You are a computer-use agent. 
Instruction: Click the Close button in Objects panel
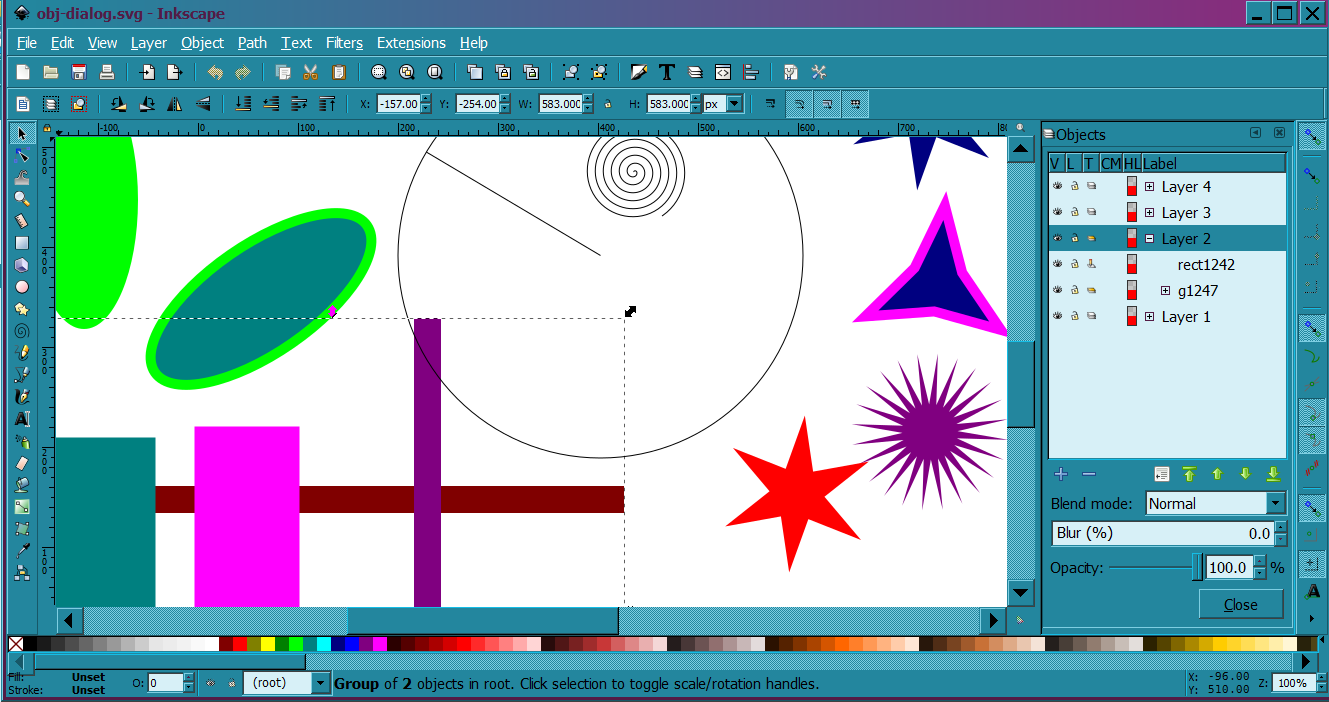coord(1240,604)
